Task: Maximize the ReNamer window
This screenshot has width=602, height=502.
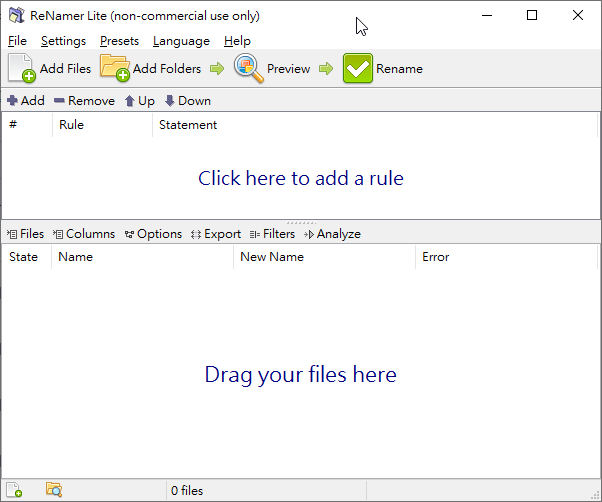Action: 532,15
